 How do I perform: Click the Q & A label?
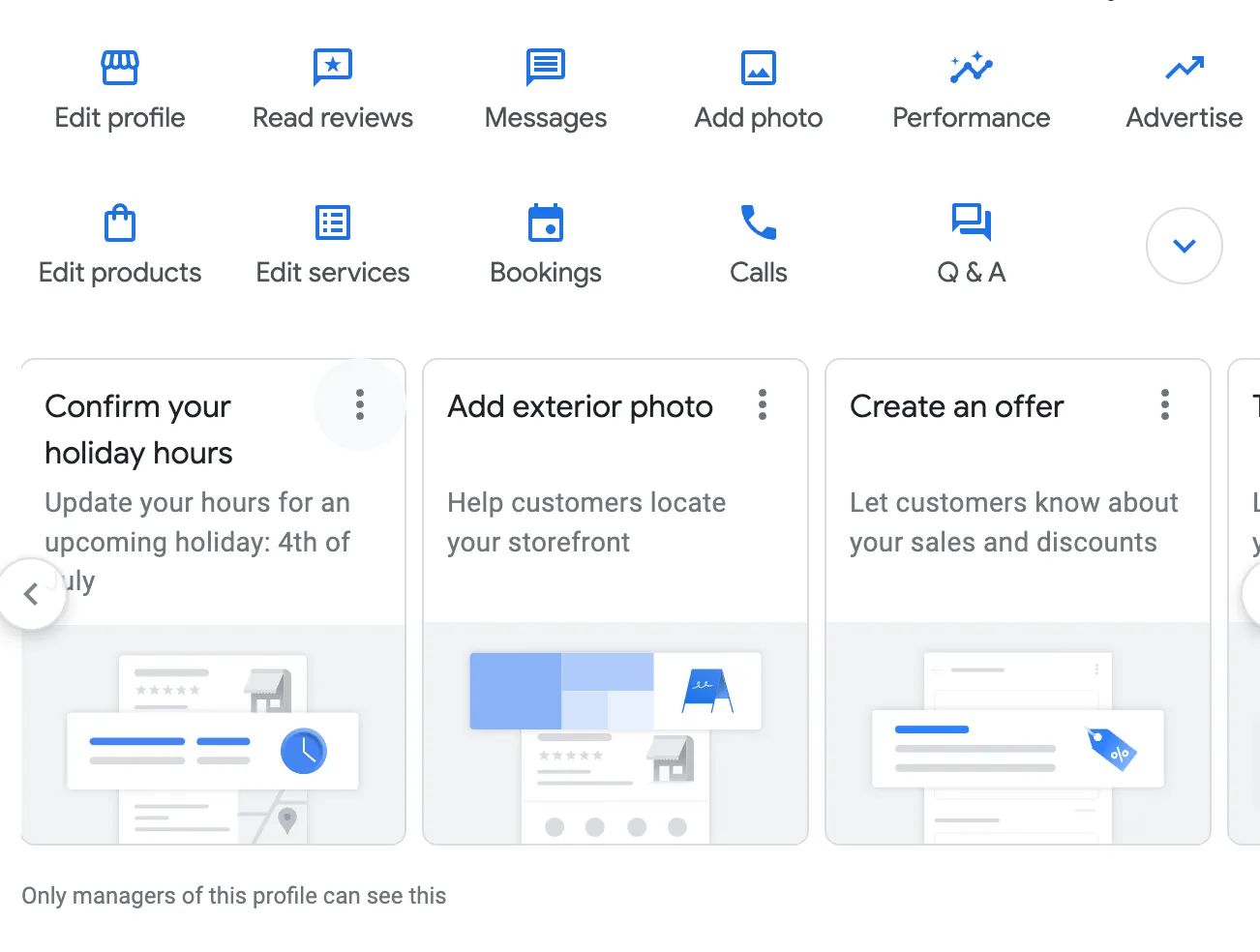972,273
